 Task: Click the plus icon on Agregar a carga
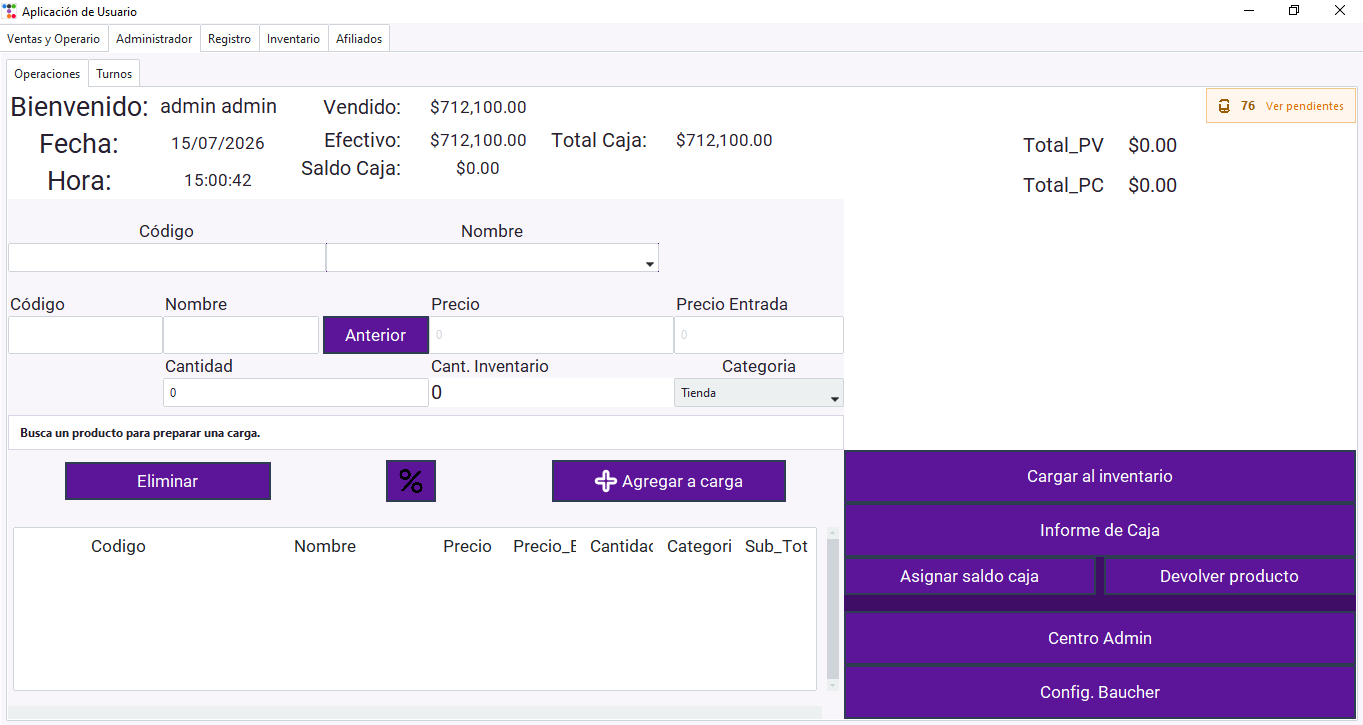point(606,481)
